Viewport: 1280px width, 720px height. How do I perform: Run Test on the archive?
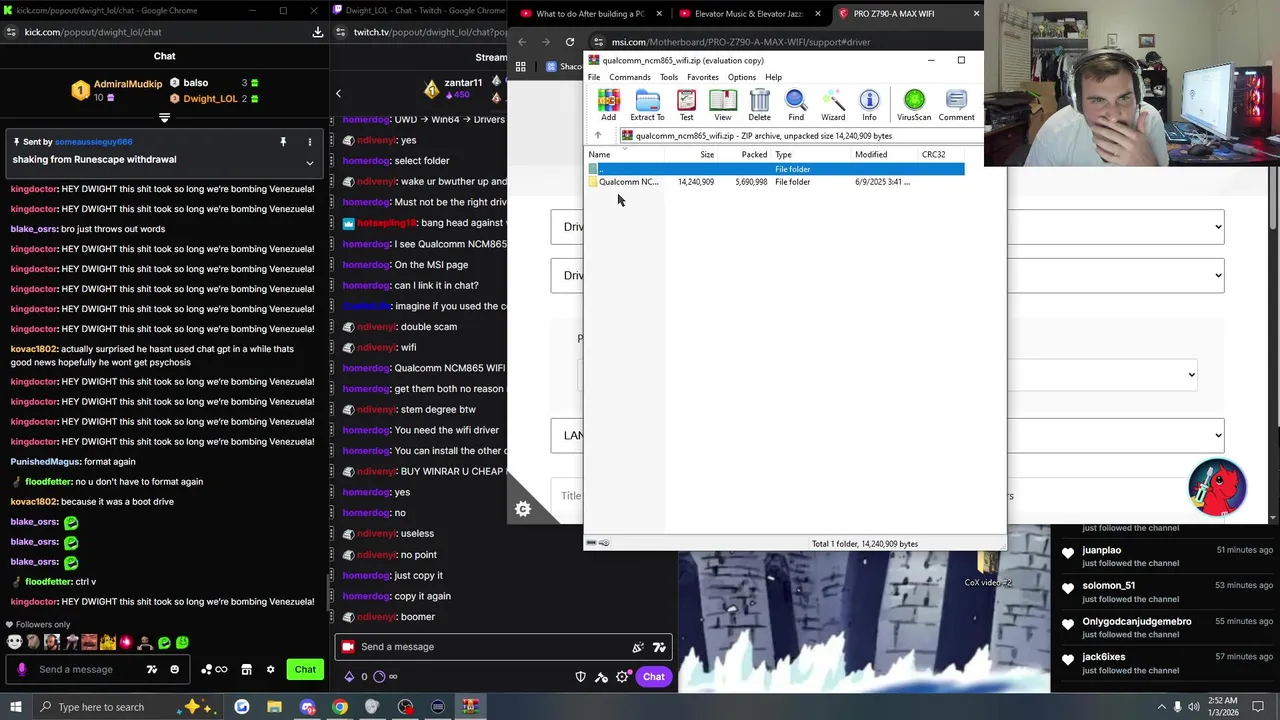[686, 105]
